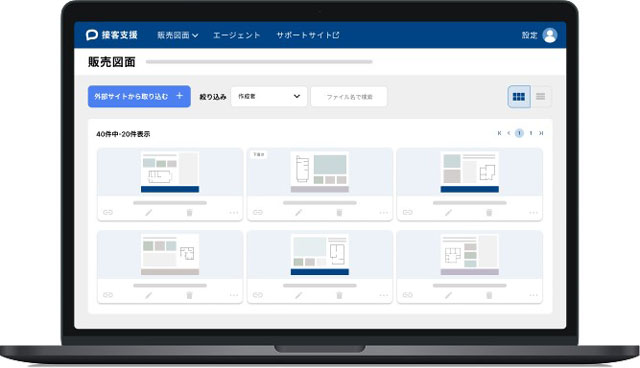Click the 外部サイトから取り込む button
Viewport: 640px width, 368px height.
(x=139, y=97)
